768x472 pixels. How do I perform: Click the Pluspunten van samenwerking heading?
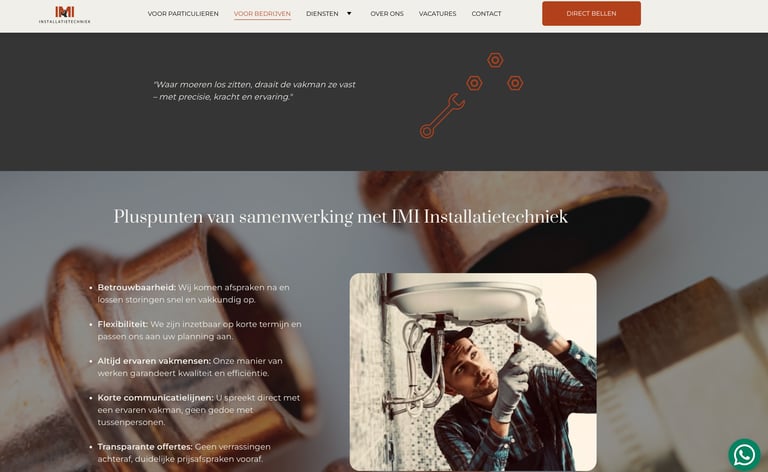[x=340, y=217]
